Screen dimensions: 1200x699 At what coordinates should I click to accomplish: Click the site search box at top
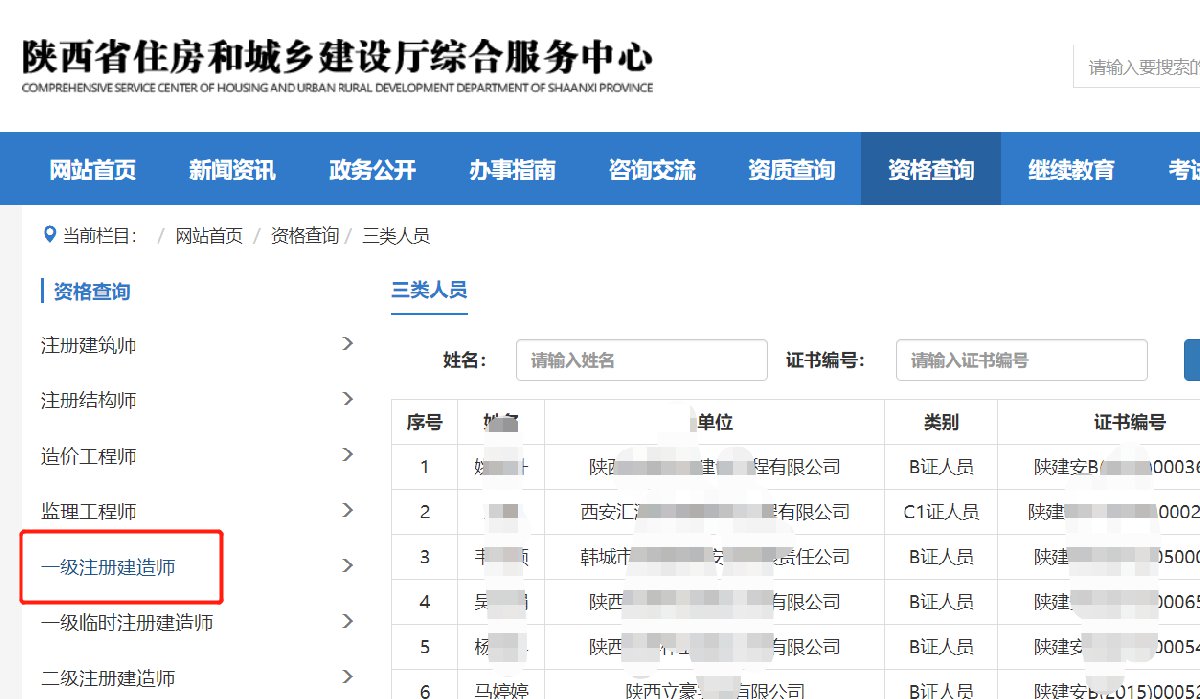(1140, 67)
